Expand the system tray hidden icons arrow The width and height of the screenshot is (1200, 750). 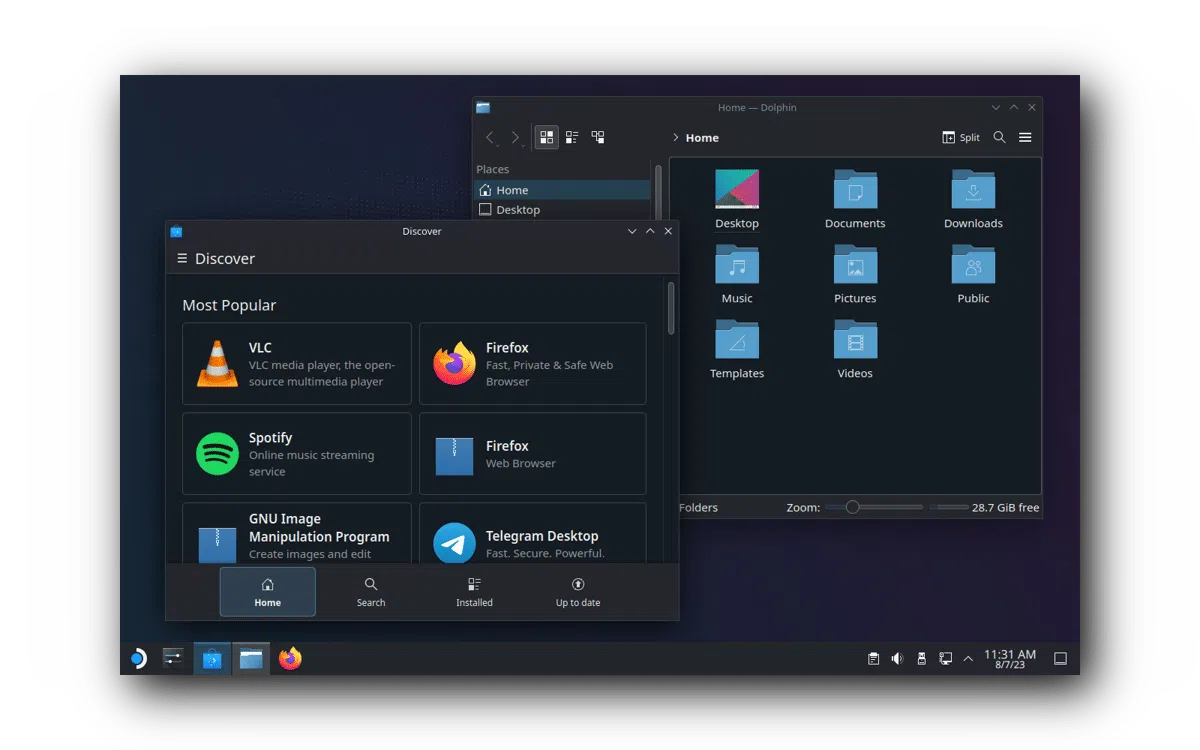(x=968, y=659)
